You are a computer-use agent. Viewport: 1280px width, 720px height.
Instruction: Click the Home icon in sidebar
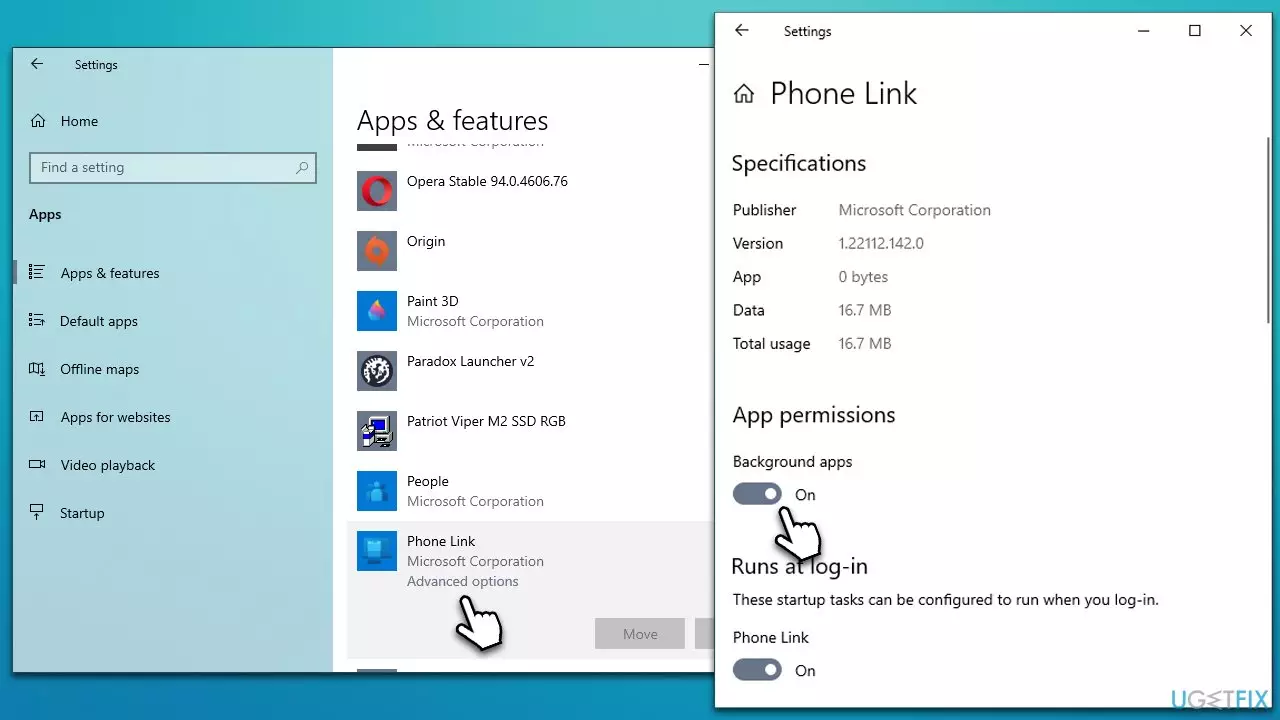coord(38,121)
